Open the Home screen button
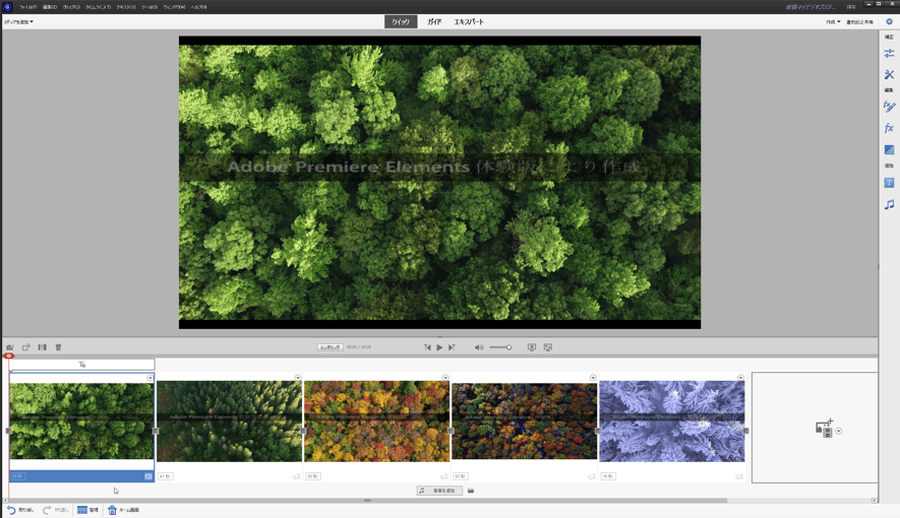 tap(123, 510)
